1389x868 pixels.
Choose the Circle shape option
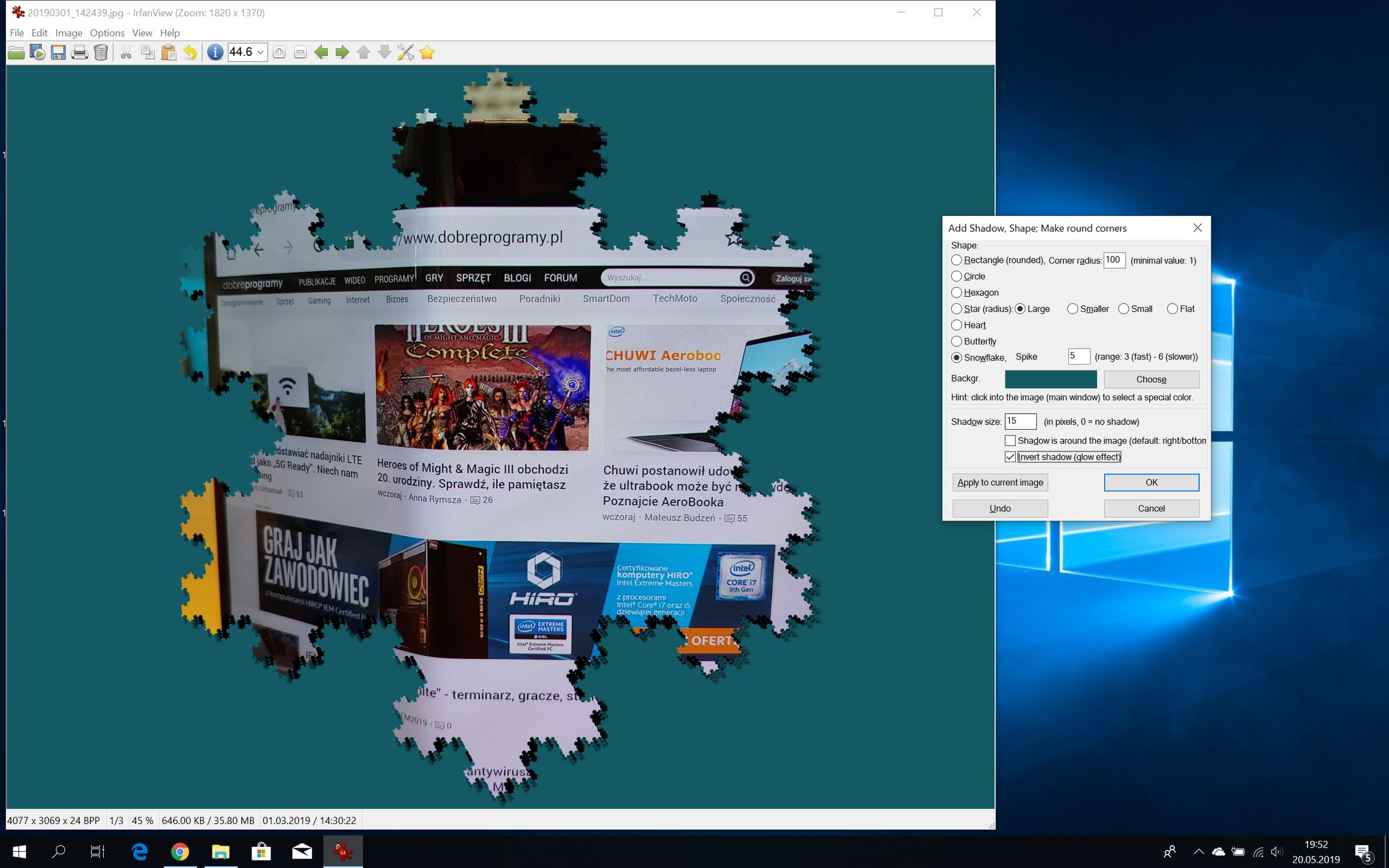[x=957, y=276]
